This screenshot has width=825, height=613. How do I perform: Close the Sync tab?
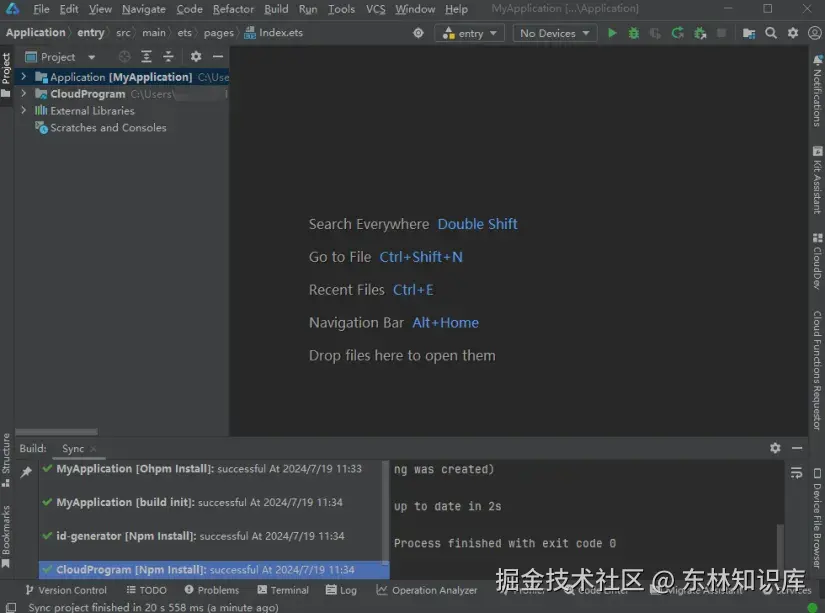coord(93,448)
